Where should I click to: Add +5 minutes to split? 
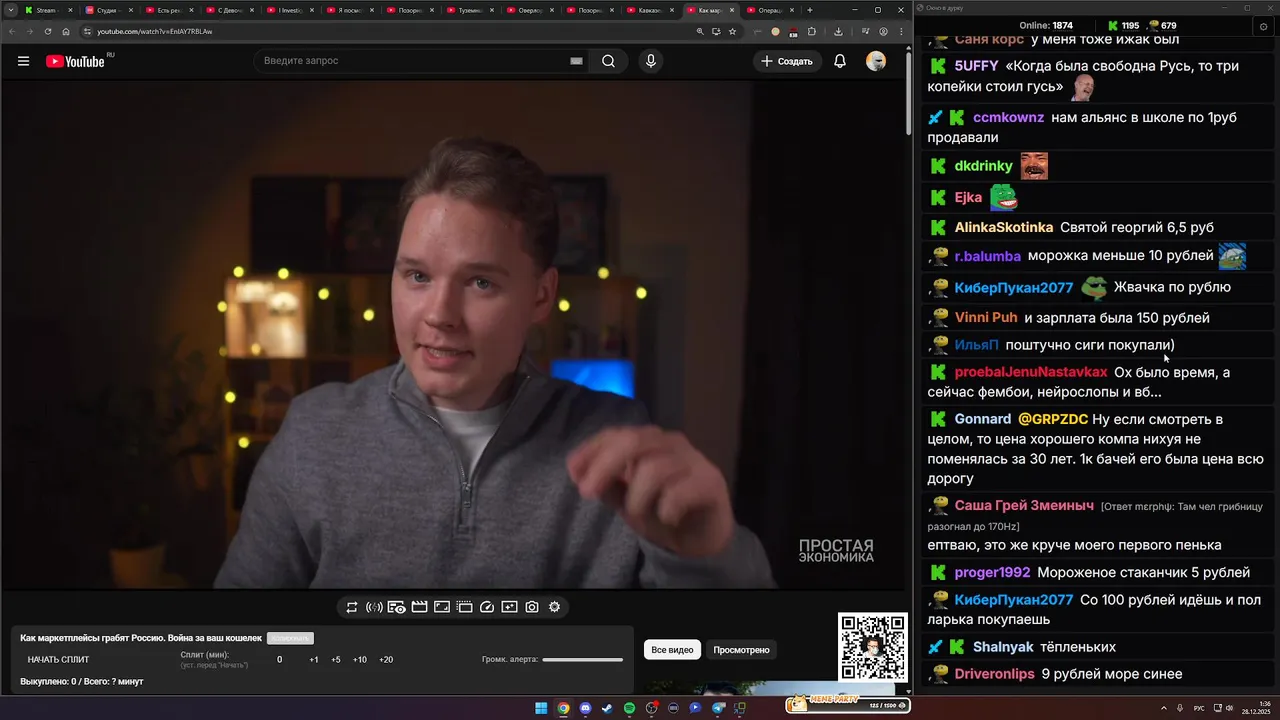336,660
